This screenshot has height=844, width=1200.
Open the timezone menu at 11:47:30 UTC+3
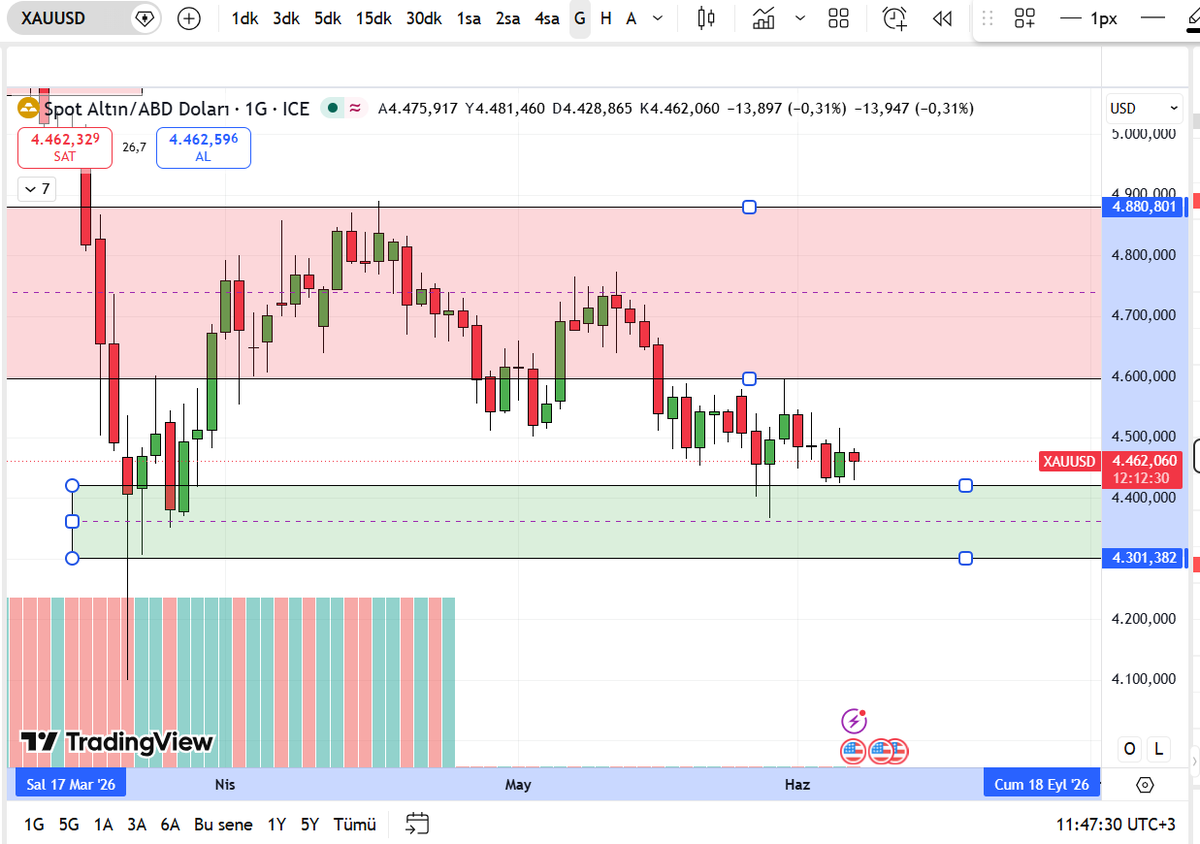[x=1115, y=825]
